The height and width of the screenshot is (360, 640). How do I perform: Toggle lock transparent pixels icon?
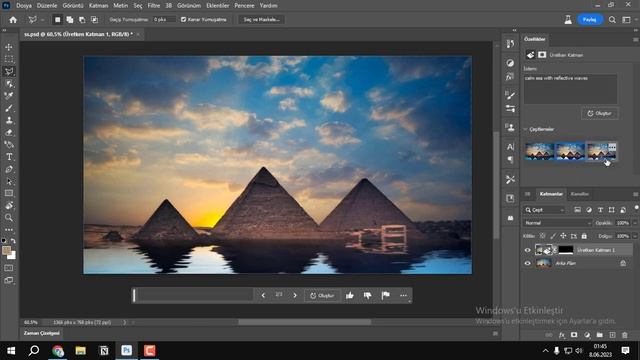click(x=542, y=236)
